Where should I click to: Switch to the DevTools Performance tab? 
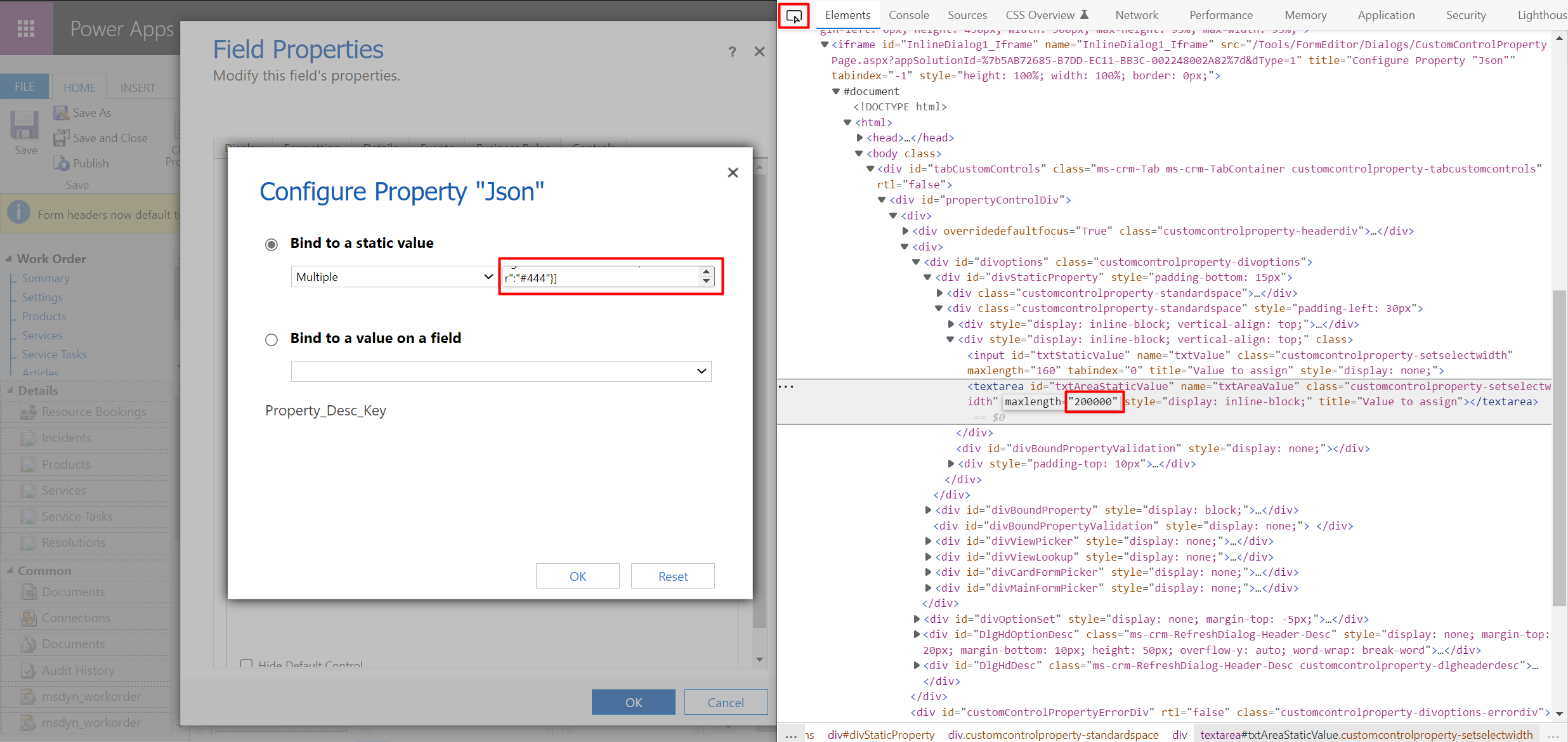(x=1220, y=15)
